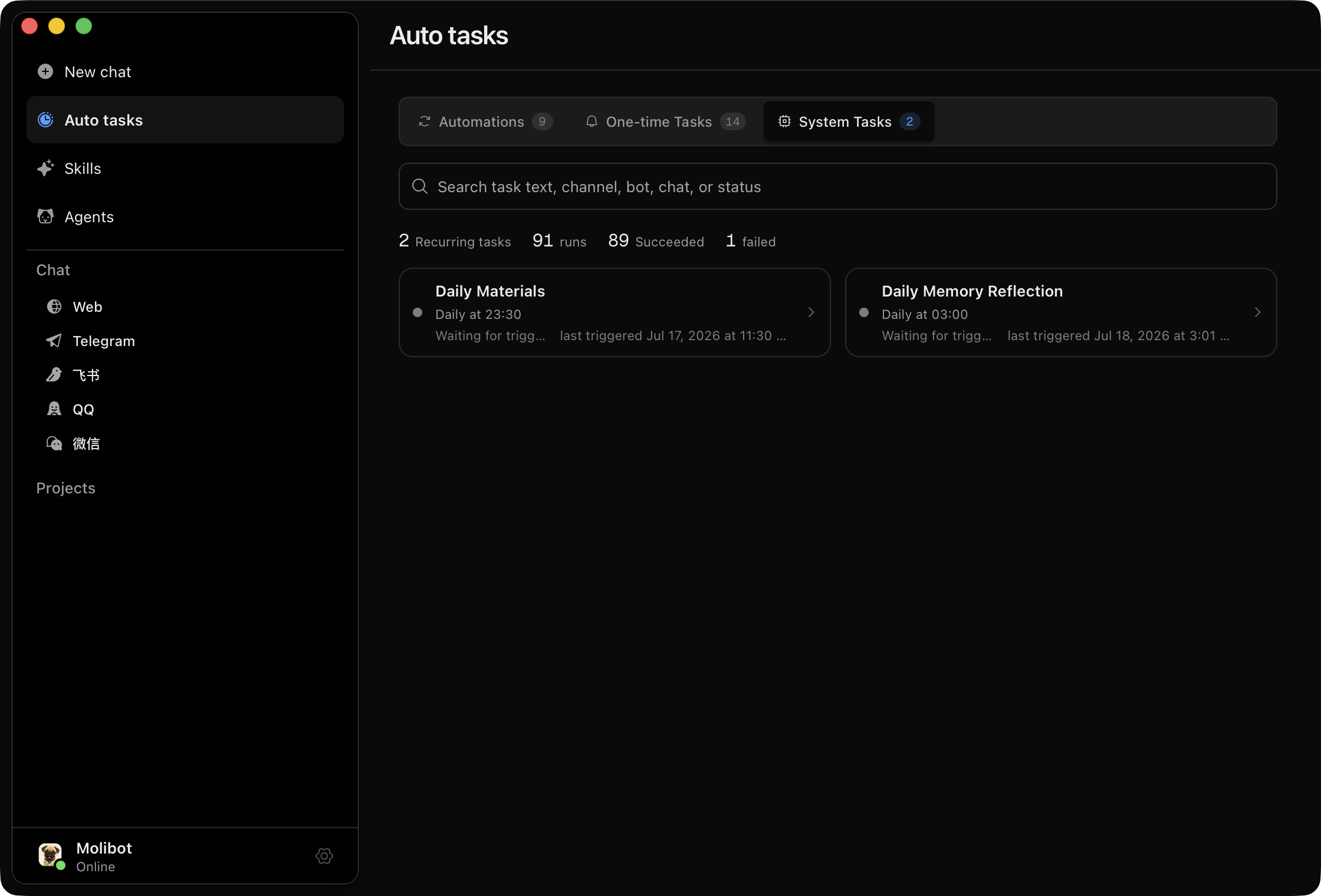This screenshot has height=896, width=1321.
Task: Click the Web globe icon
Action: click(54, 307)
